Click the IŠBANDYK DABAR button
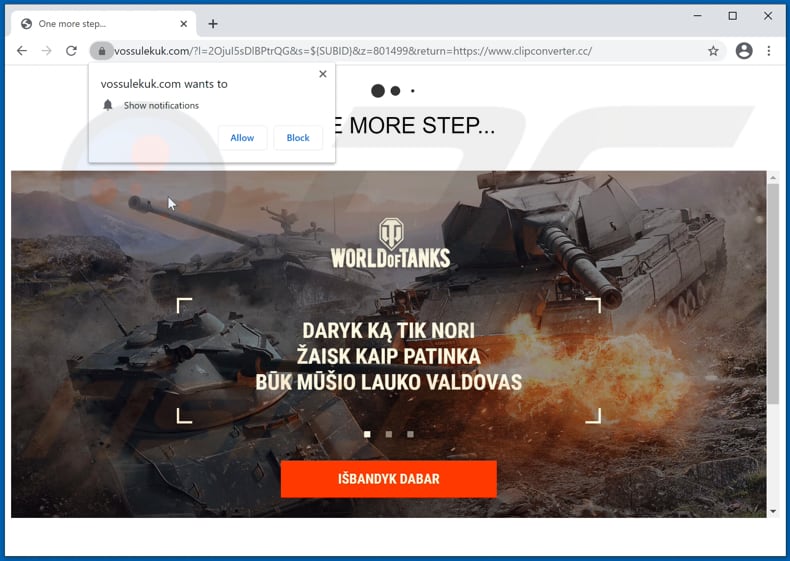790x561 pixels. click(388, 479)
